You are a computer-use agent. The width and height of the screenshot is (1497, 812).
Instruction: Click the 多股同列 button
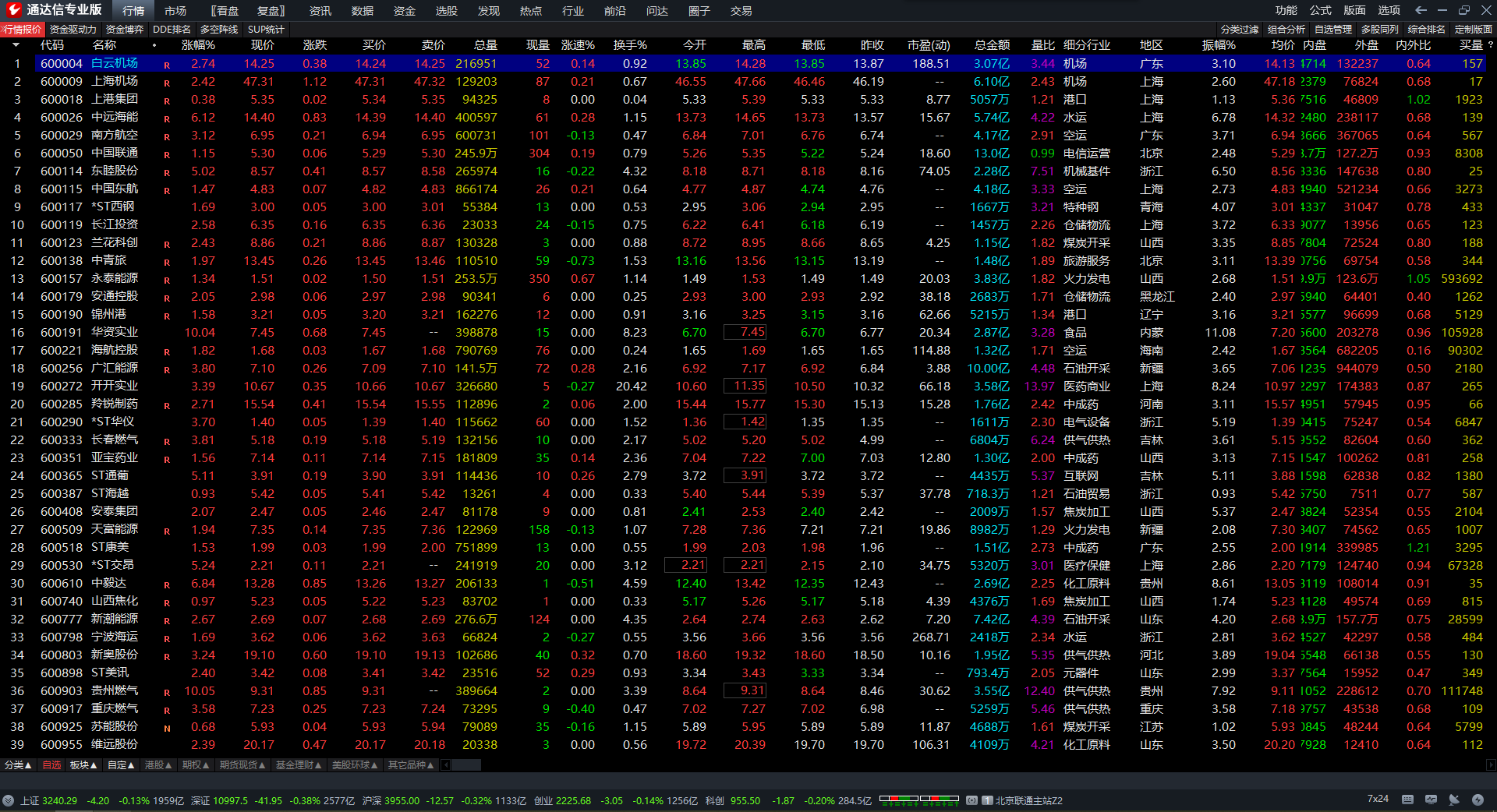coord(1380,30)
